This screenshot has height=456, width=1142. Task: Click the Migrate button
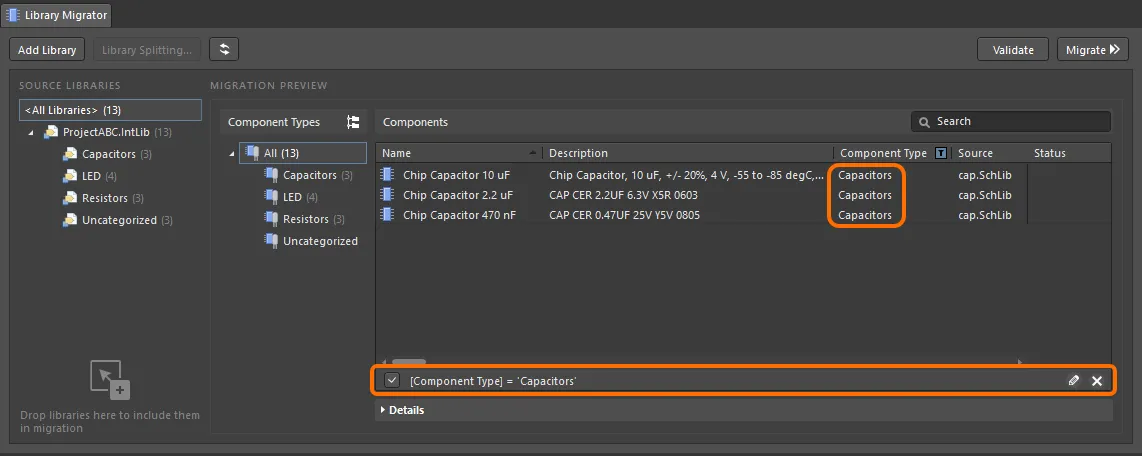1092,50
